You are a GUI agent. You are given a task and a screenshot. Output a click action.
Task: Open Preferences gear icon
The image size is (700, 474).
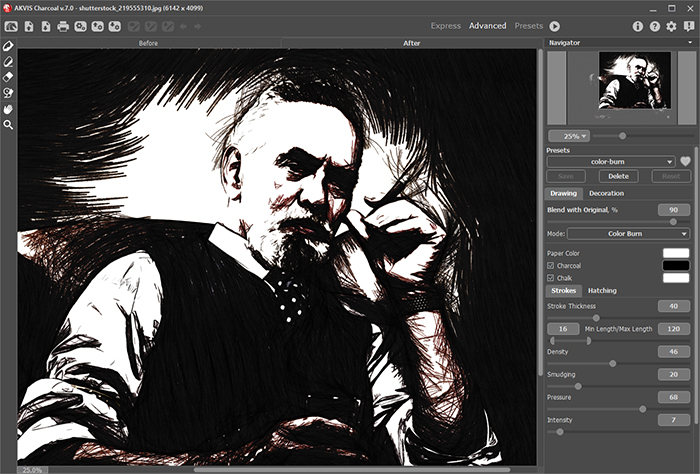(671, 26)
